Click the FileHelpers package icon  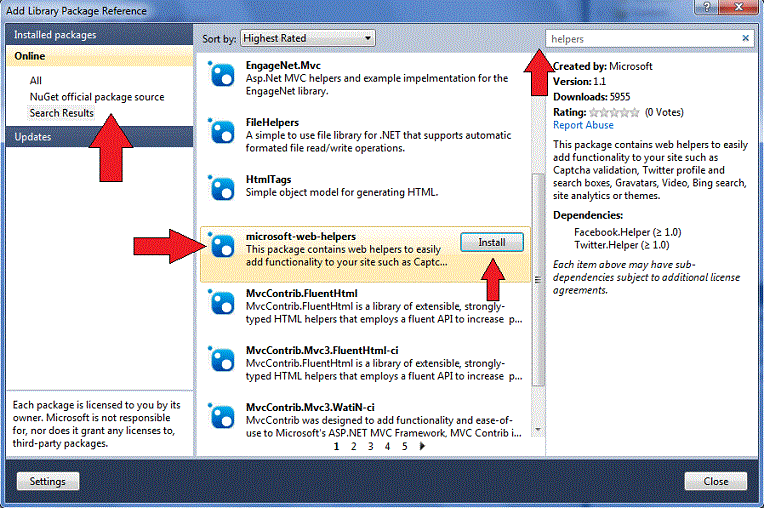click(222, 132)
